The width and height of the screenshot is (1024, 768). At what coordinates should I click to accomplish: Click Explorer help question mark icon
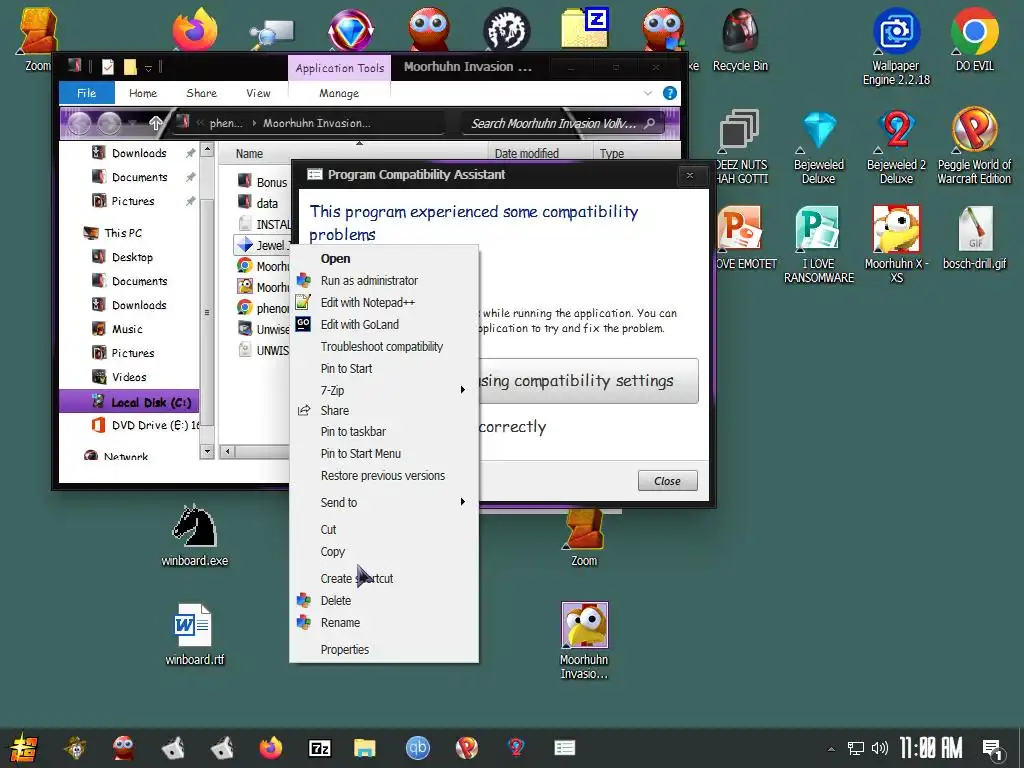pyautogui.click(x=669, y=93)
